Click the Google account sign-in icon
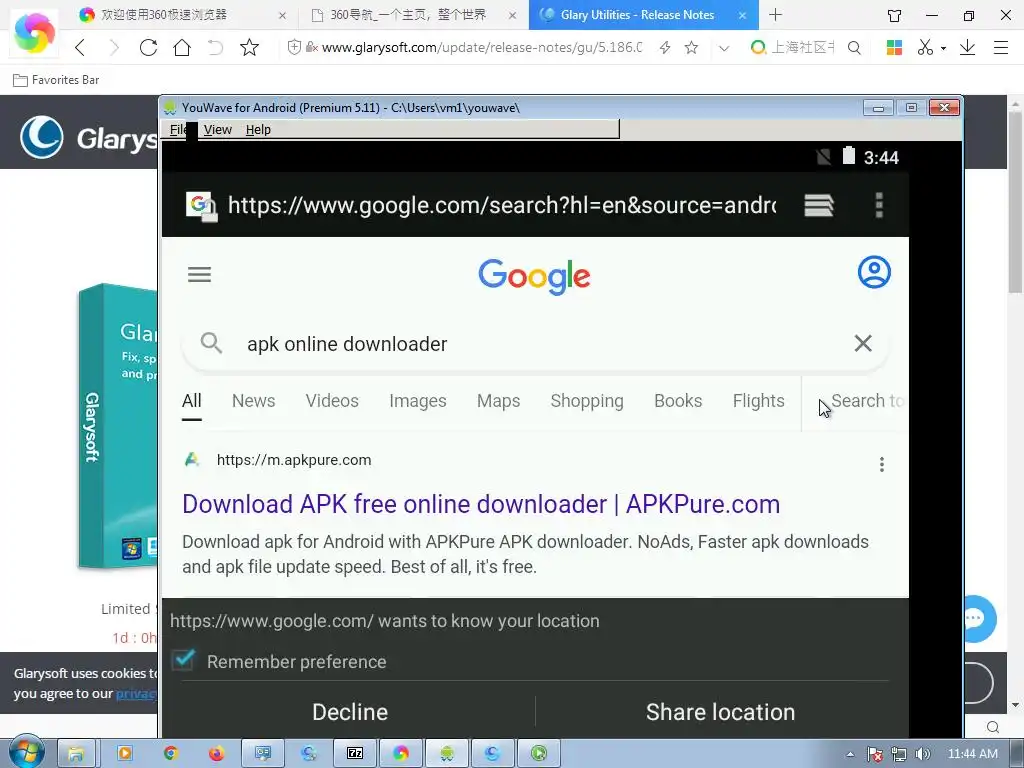The height and width of the screenshot is (768, 1024). (874, 272)
